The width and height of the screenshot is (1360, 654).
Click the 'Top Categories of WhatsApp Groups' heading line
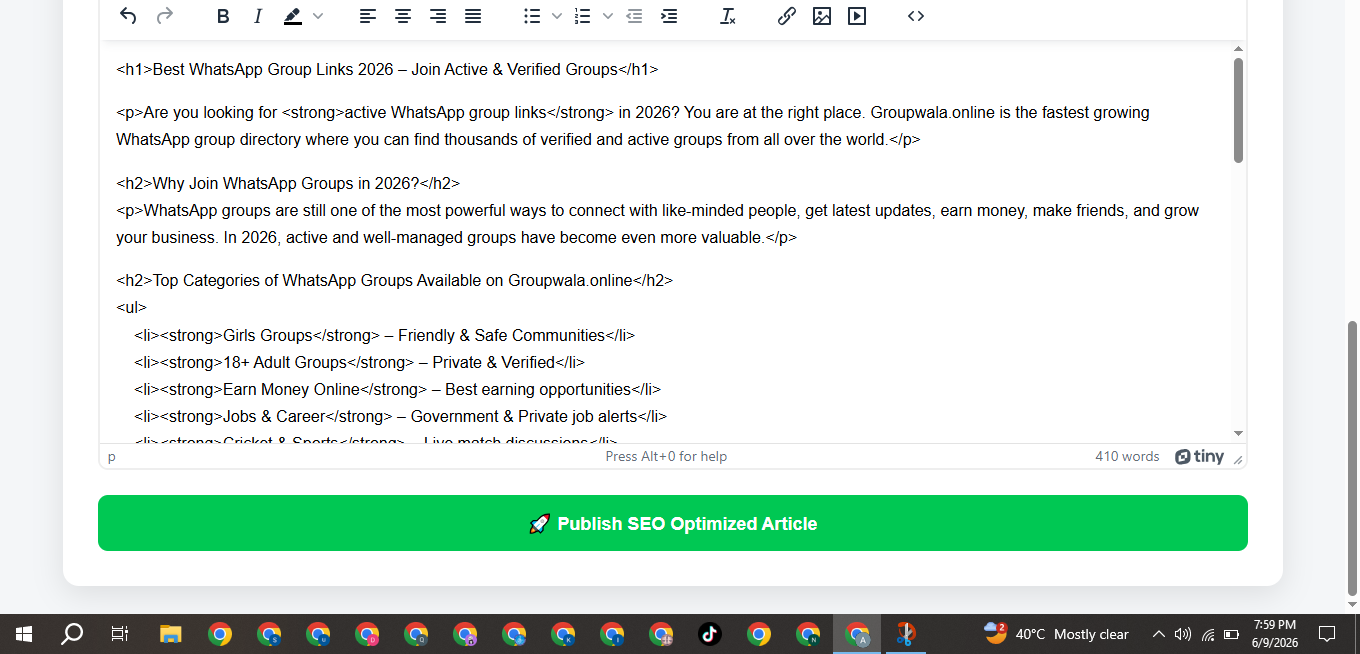tap(395, 281)
